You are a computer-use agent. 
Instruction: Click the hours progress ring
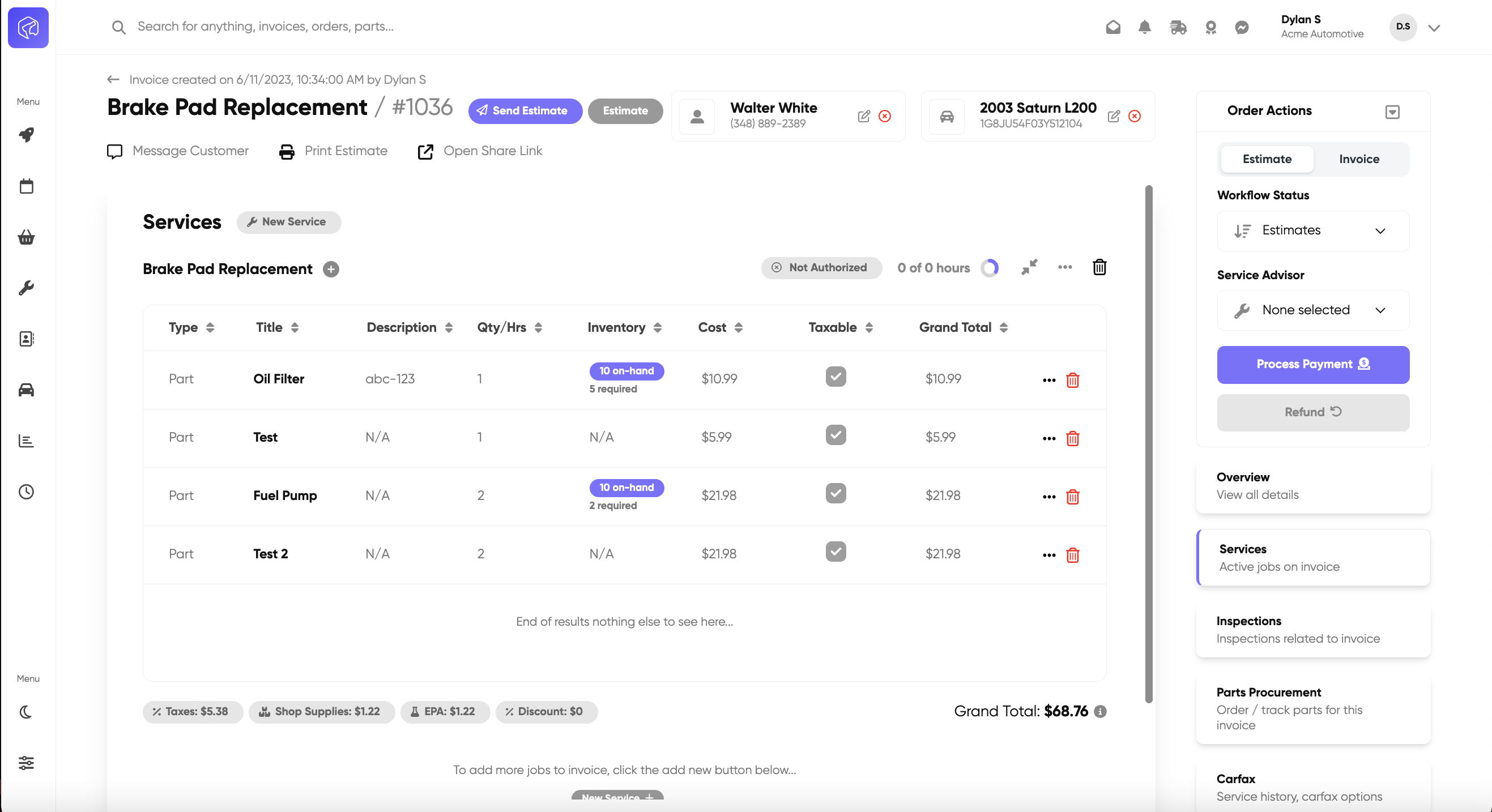point(990,268)
